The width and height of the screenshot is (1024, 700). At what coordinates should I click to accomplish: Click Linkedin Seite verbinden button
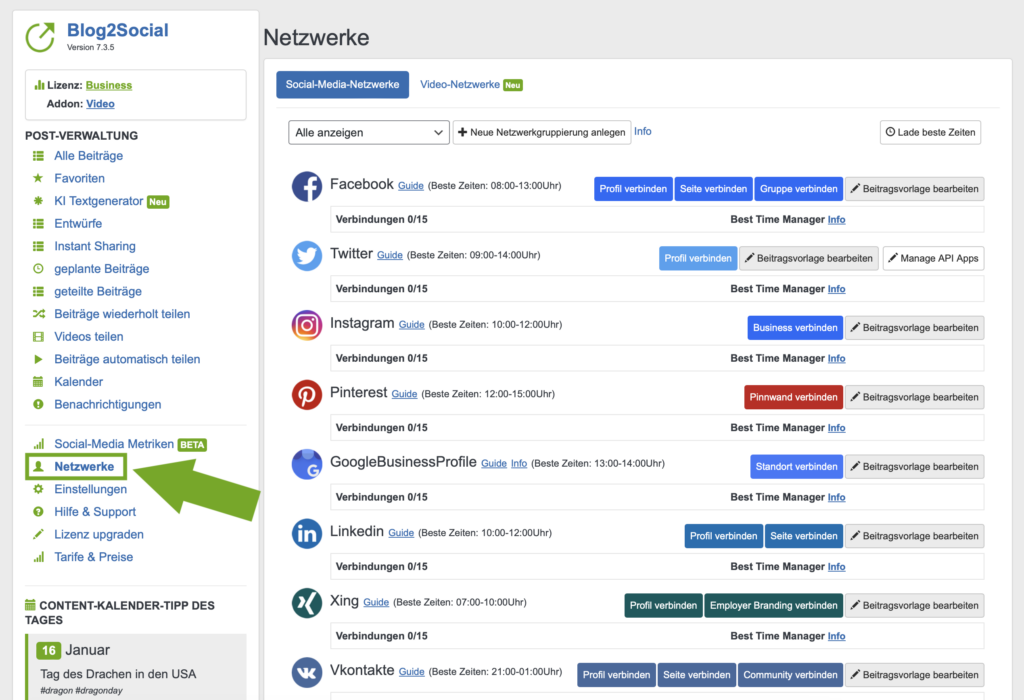(x=804, y=536)
